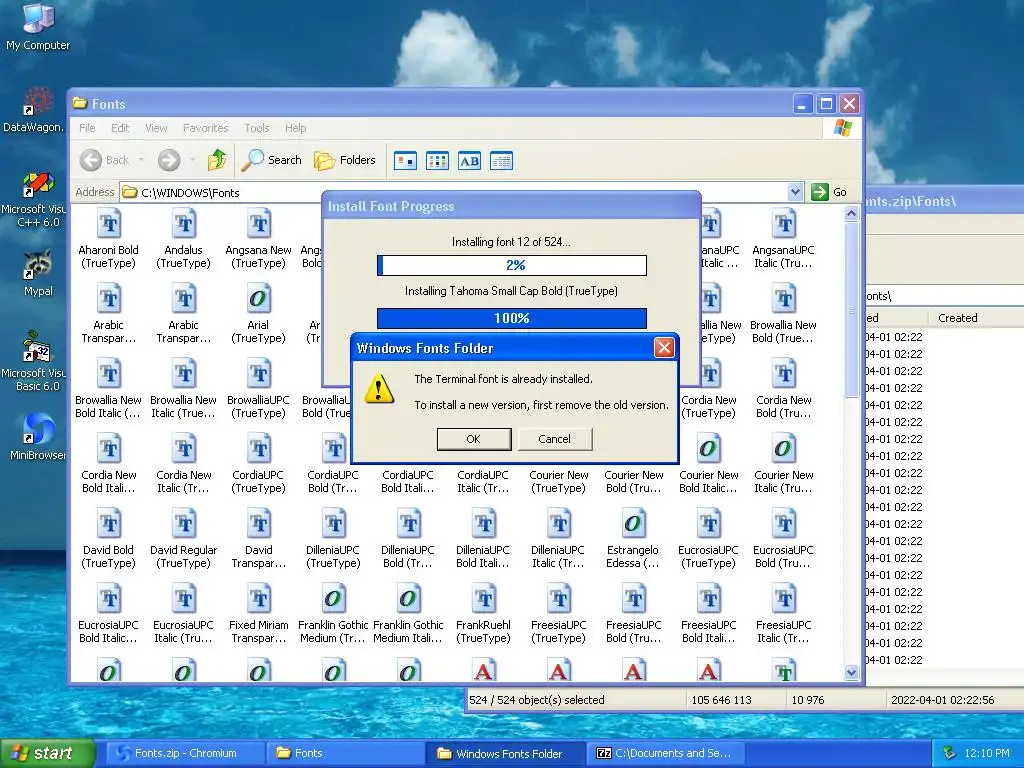Open the Favorites menu
The width and height of the screenshot is (1024, 768).
tap(206, 128)
